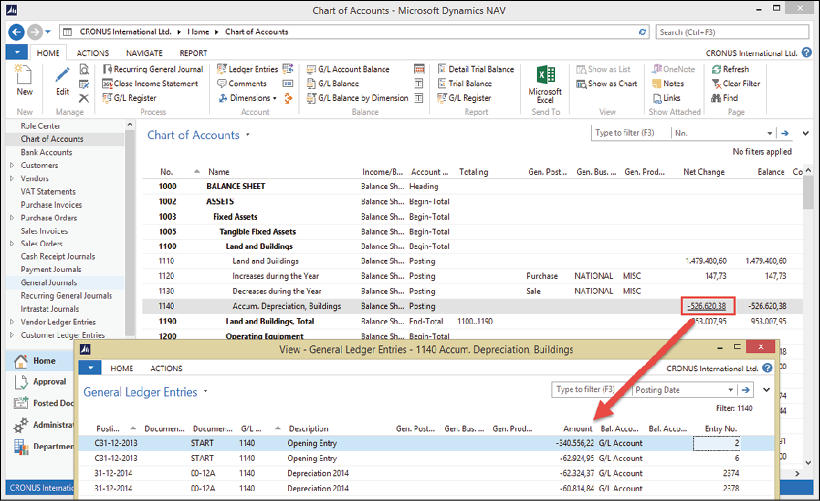Expand the Vendors navigation node
820x501 pixels.
click(12, 178)
